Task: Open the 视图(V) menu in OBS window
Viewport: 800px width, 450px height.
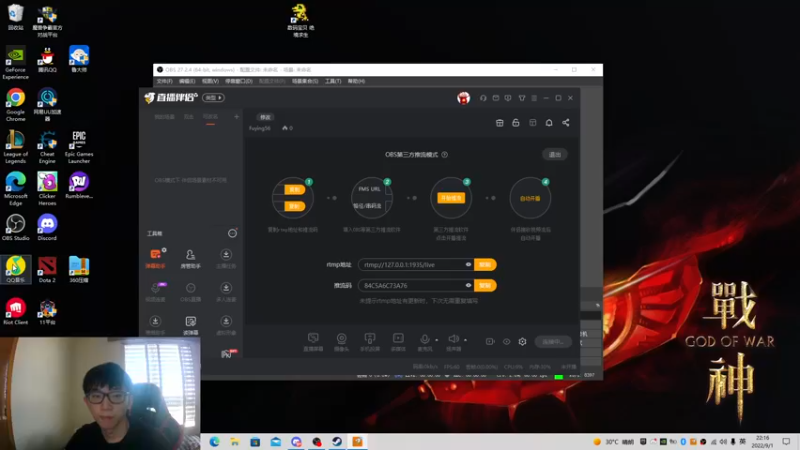Action: [x=210, y=81]
